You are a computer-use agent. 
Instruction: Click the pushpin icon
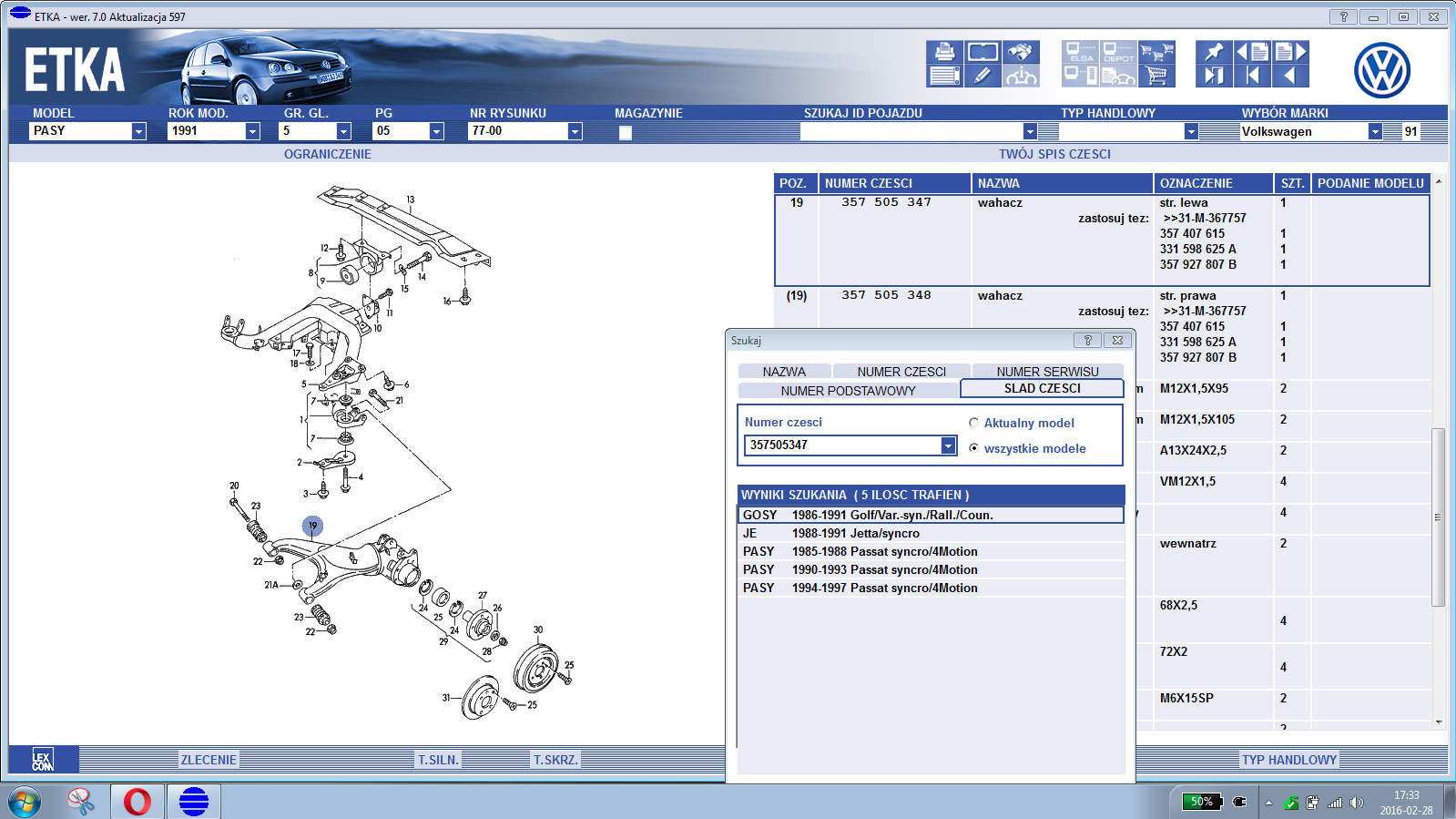1214,52
